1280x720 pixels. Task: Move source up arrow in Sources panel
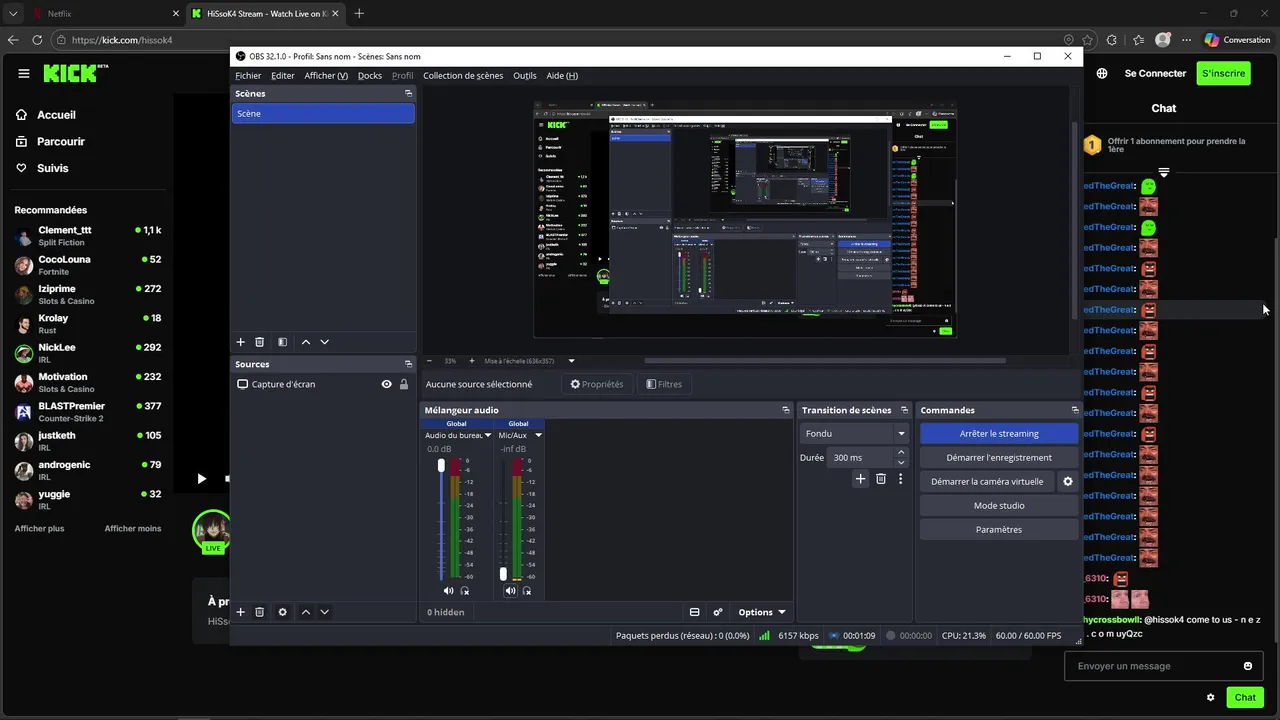(x=306, y=612)
